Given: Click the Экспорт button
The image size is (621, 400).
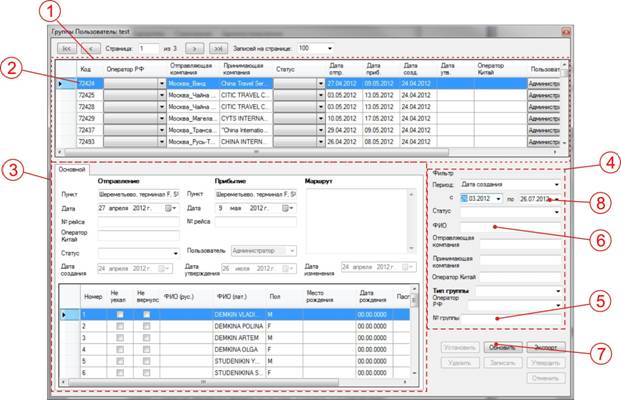Looking at the screenshot, I should click(546, 347).
